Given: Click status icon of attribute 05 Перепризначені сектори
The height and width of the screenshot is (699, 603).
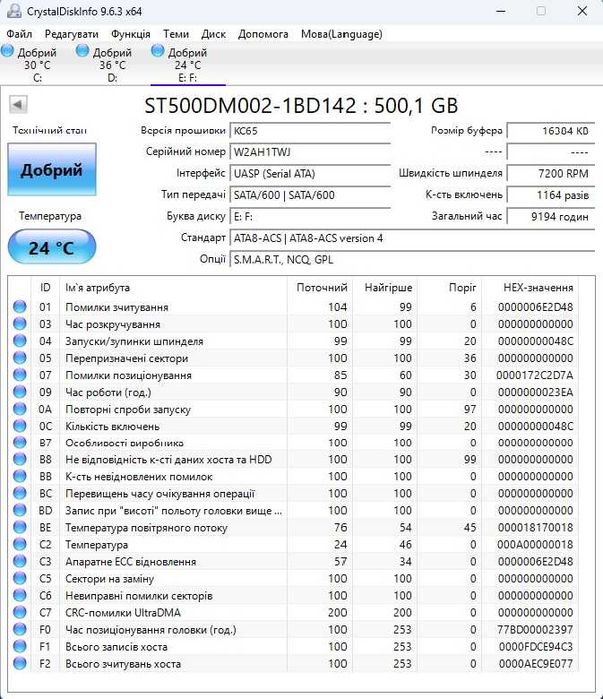Looking at the screenshot, I should (x=20, y=358).
